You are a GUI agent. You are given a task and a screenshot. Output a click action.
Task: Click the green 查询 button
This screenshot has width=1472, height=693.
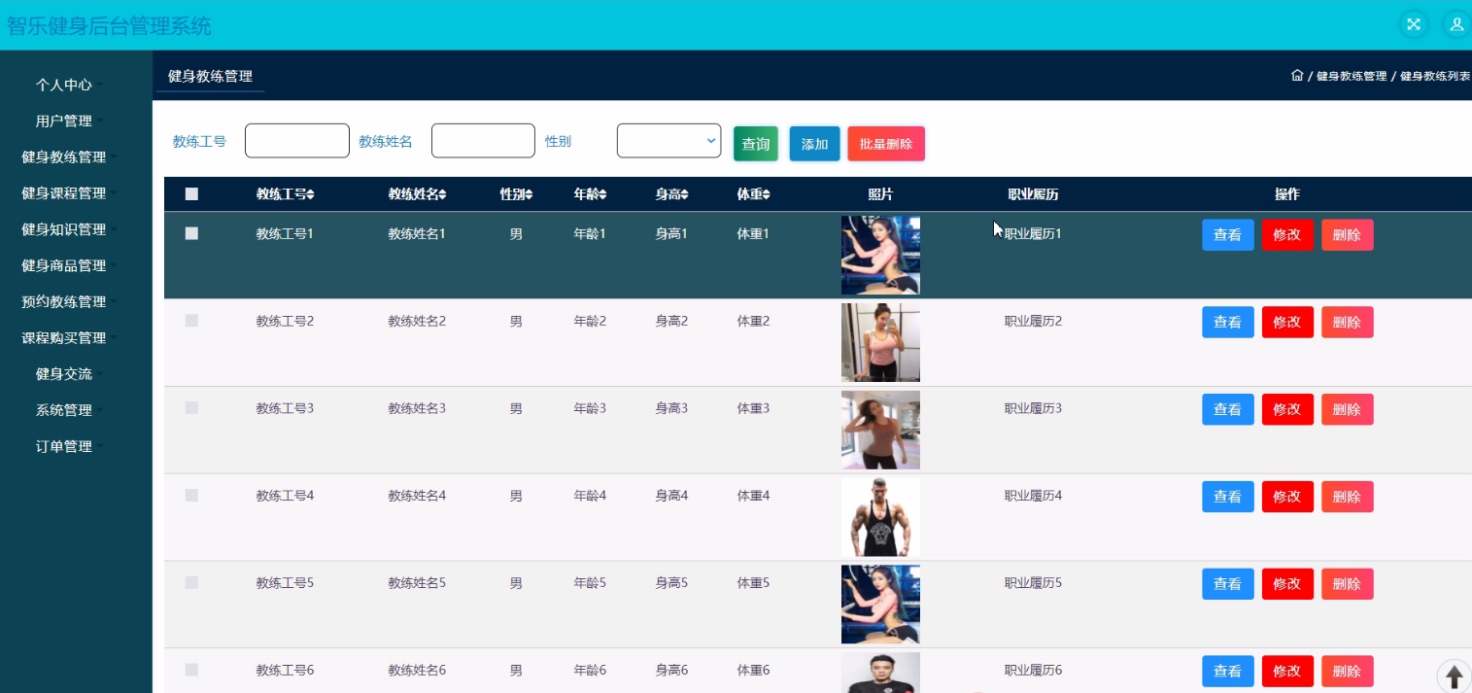pyautogui.click(x=756, y=144)
